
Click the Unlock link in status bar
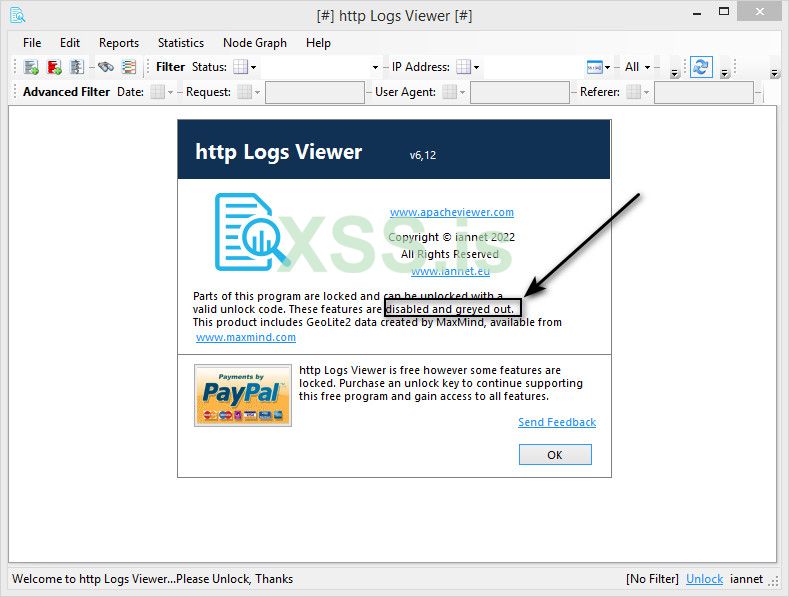(704, 579)
